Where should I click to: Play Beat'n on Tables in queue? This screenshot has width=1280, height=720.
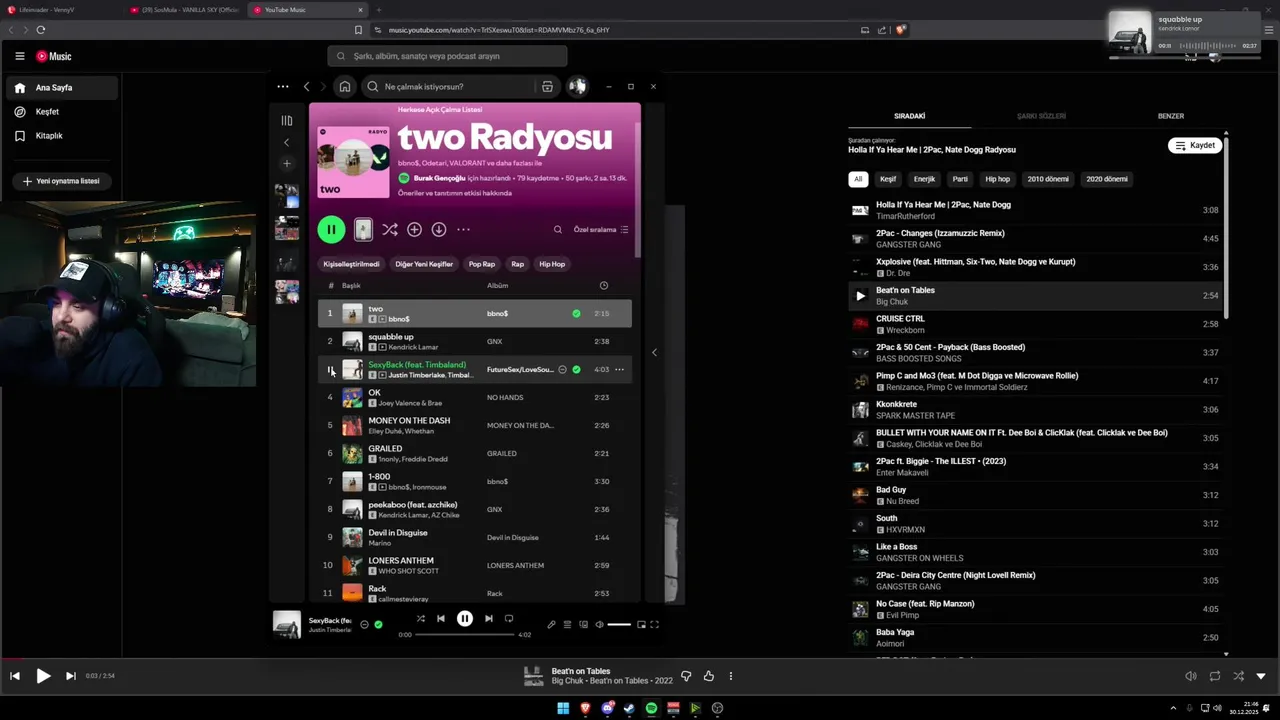click(860, 296)
